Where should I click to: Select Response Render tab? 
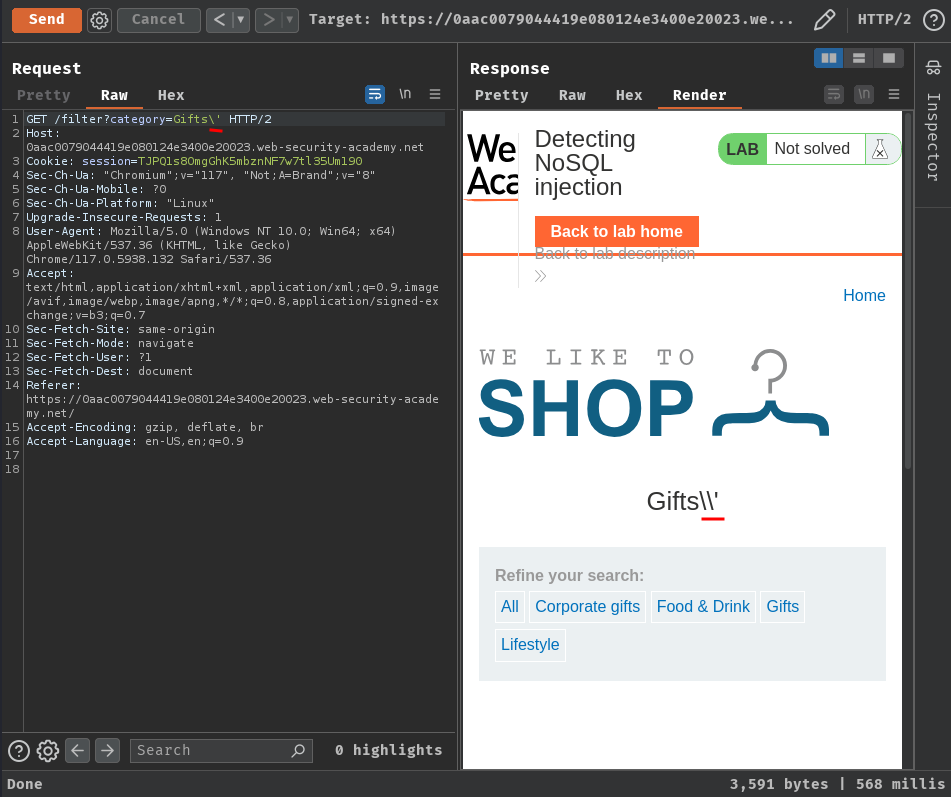pyautogui.click(x=699, y=95)
